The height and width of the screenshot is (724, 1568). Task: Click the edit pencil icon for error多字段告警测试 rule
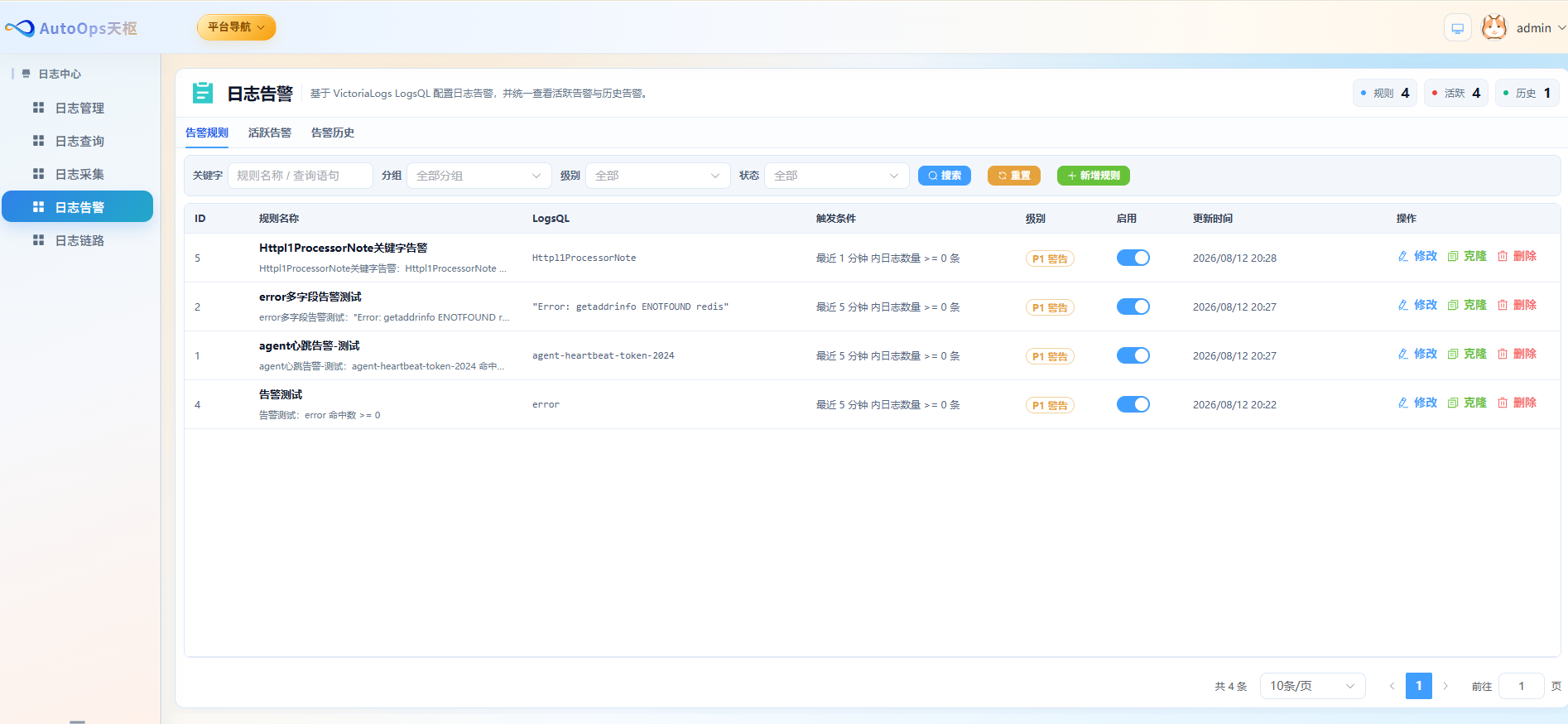coord(1403,305)
